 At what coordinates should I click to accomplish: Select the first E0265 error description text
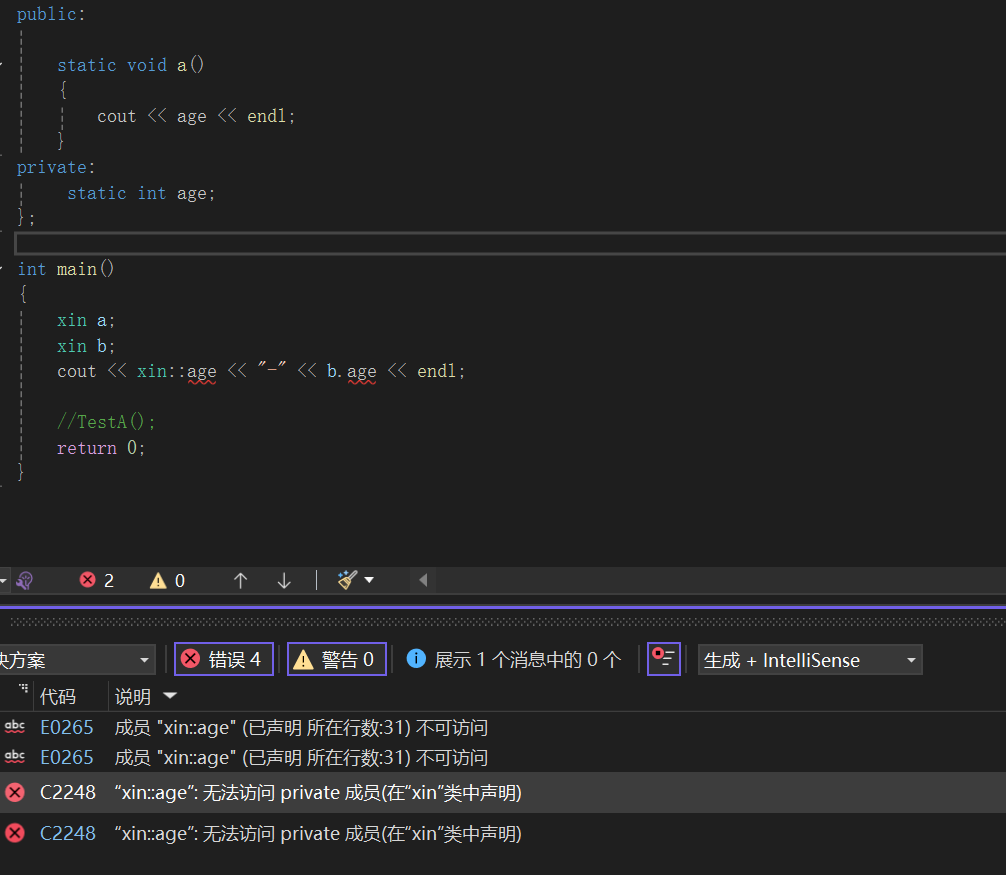pos(301,727)
